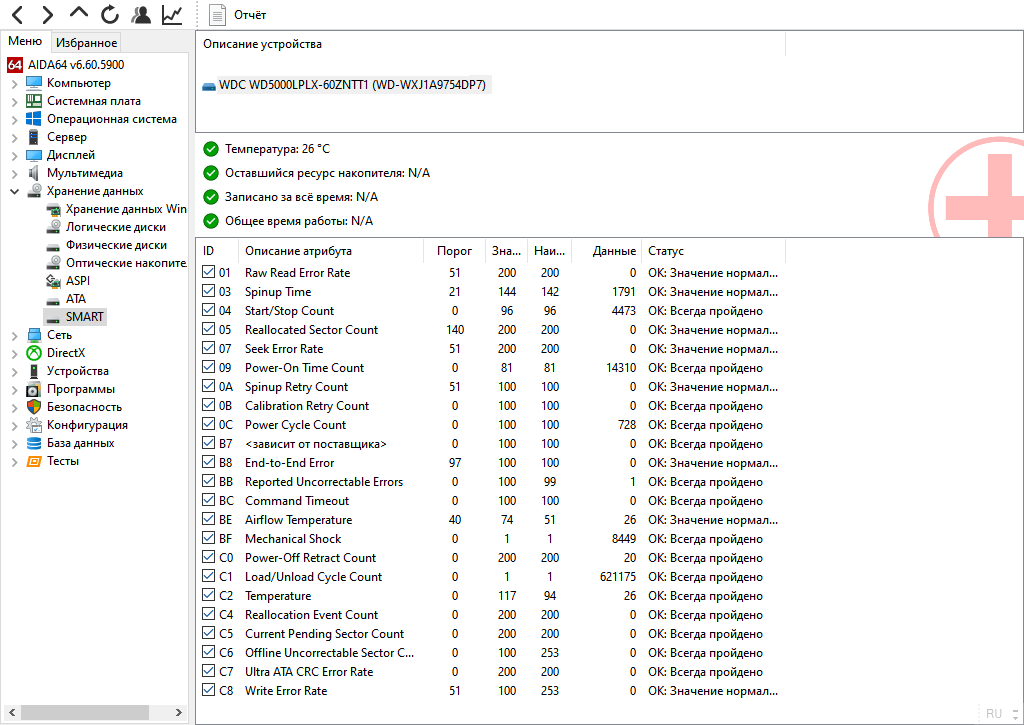Select the Программы software icon
The height and width of the screenshot is (725, 1024).
tap(33, 389)
